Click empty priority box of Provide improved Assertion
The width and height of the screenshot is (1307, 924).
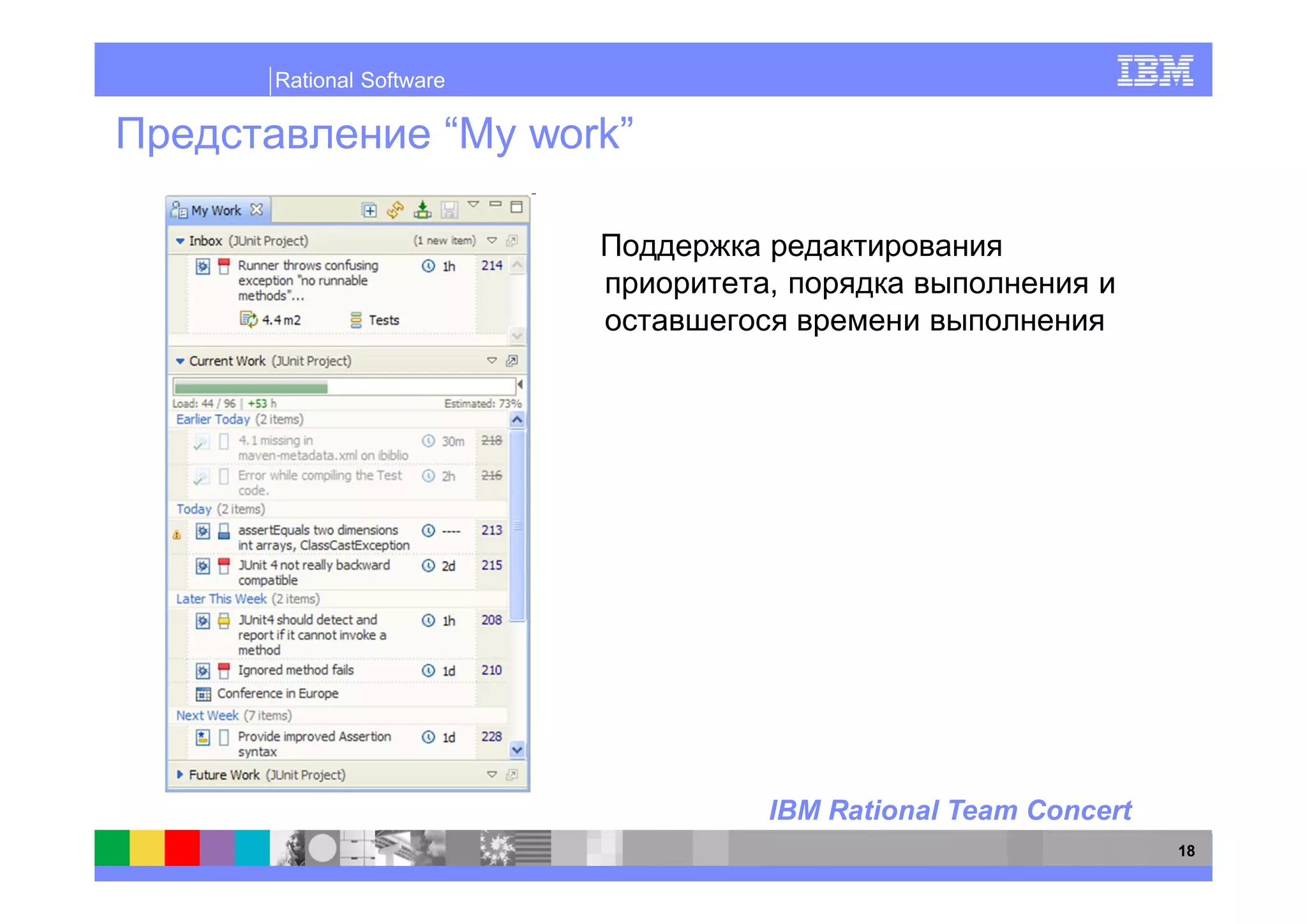(x=223, y=738)
